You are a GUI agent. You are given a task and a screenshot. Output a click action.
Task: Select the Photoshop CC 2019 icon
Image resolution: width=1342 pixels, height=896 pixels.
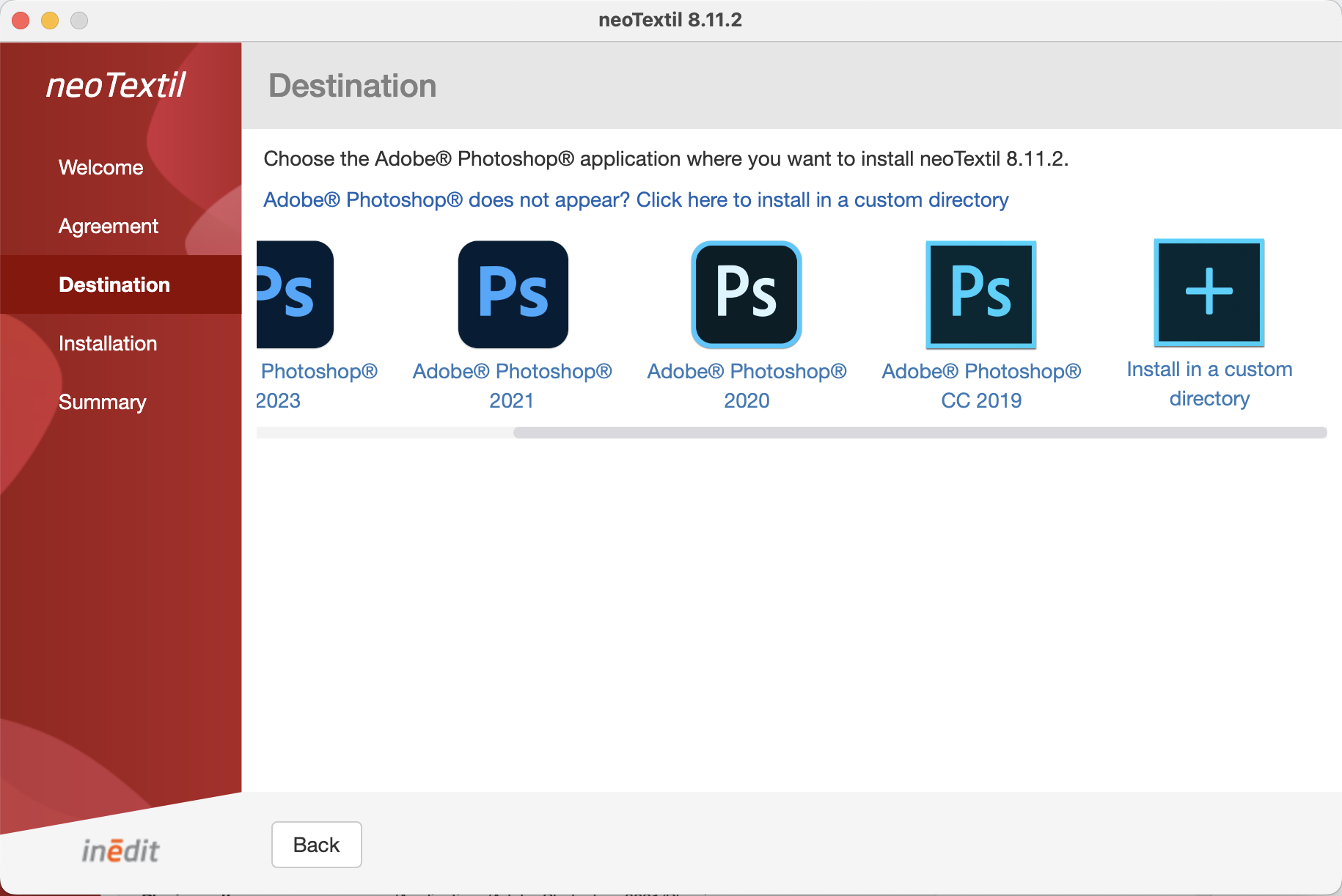point(981,294)
